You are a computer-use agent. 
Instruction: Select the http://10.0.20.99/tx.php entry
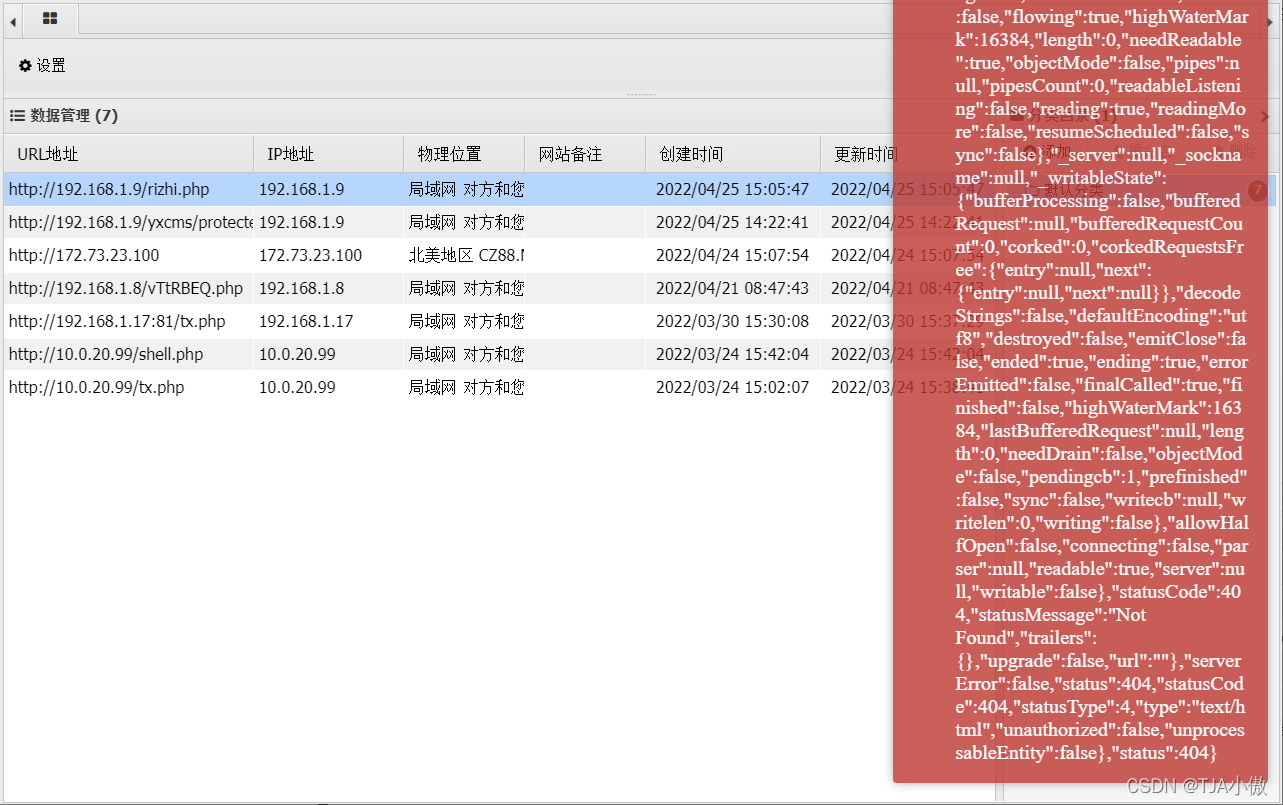pos(97,387)
